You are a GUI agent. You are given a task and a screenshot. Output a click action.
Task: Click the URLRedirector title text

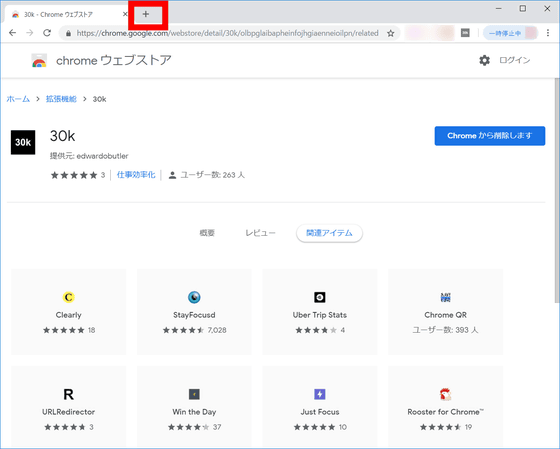[69, 412]
